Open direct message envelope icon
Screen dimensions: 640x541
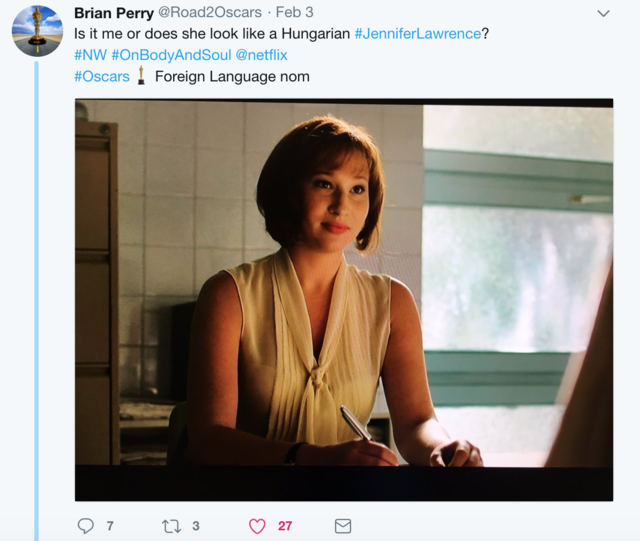(x=343, y=526)
